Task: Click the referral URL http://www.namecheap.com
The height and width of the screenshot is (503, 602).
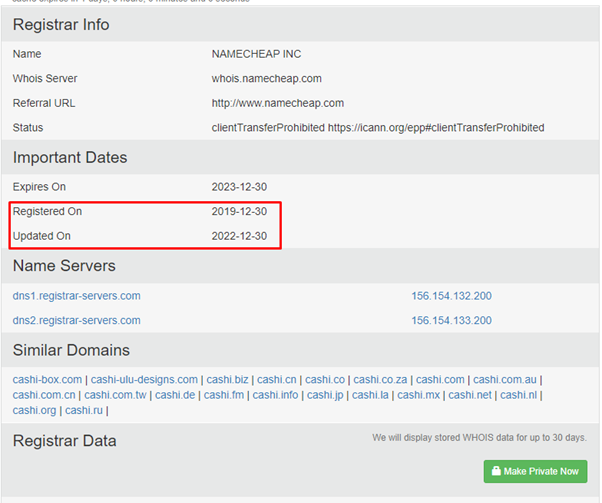Action: pyautogui.click(x=278, y=103)
